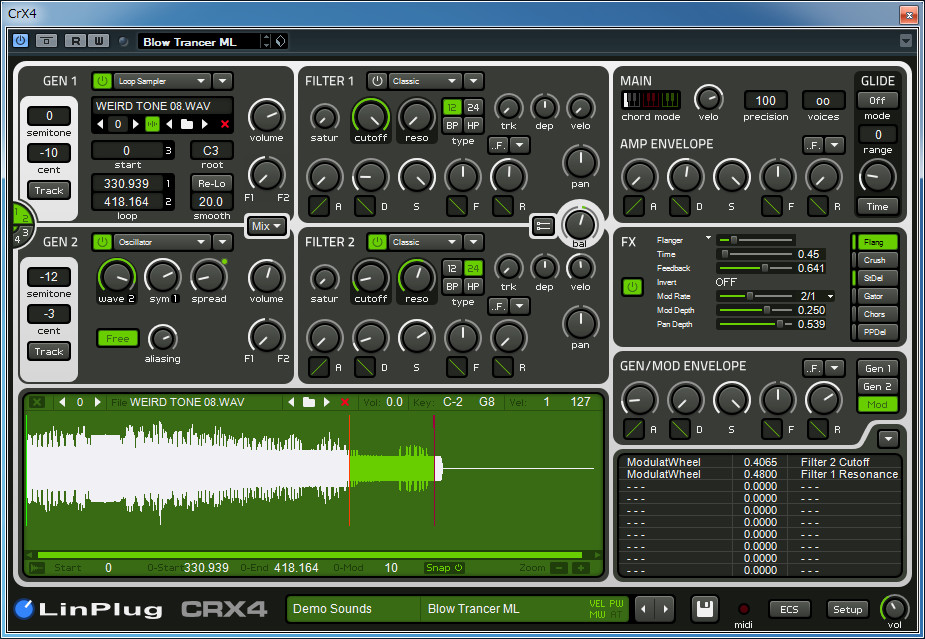Open the folder icon in the waveform editor header

tap(309, 402)
